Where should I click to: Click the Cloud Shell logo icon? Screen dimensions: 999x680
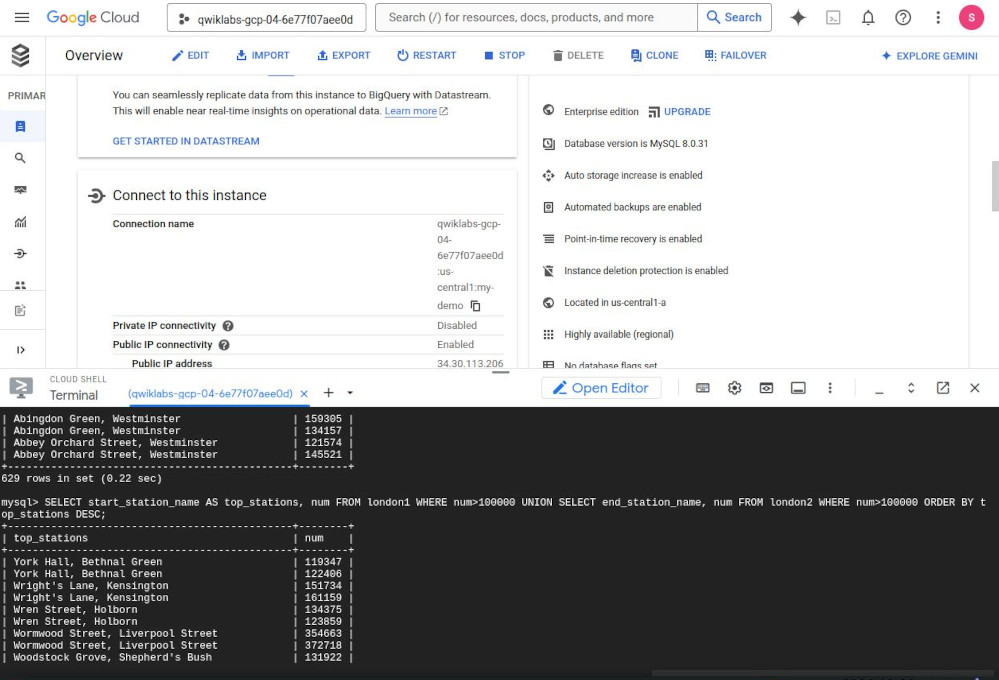click(21, 387)
